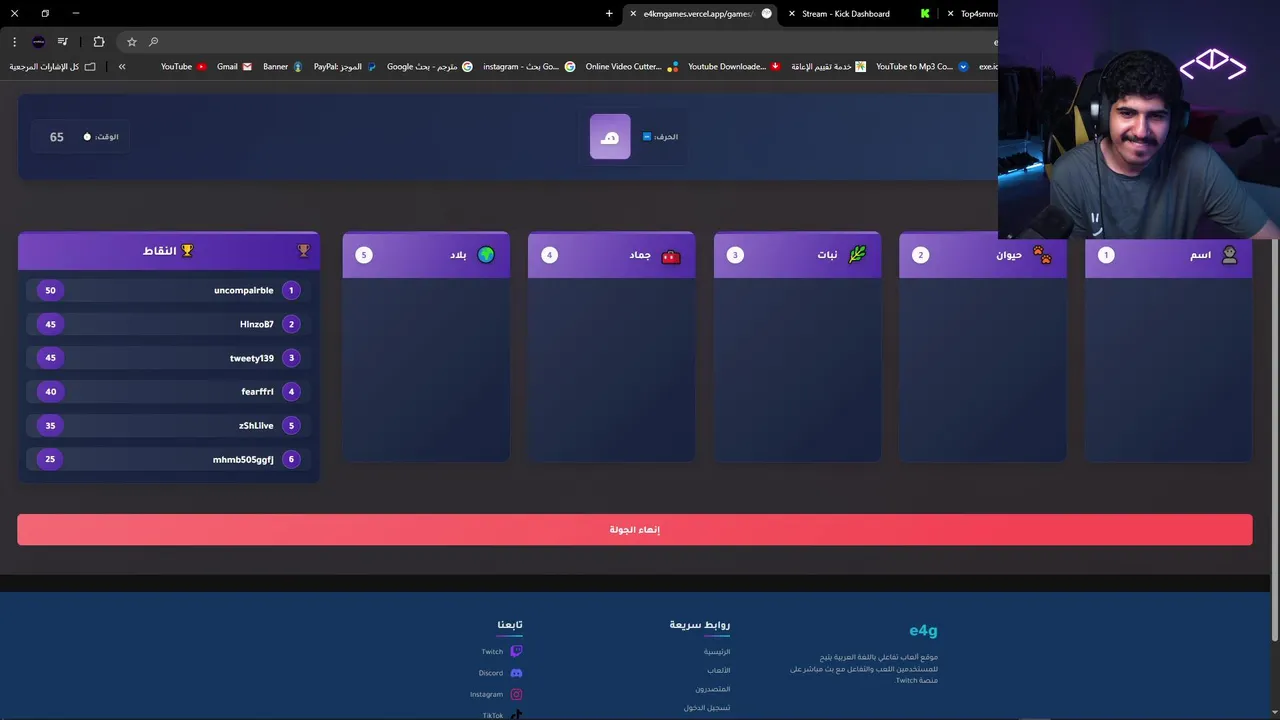1280x720 pixels.
Task: Open the Gmail bookmark
Action: click(234, 67)
